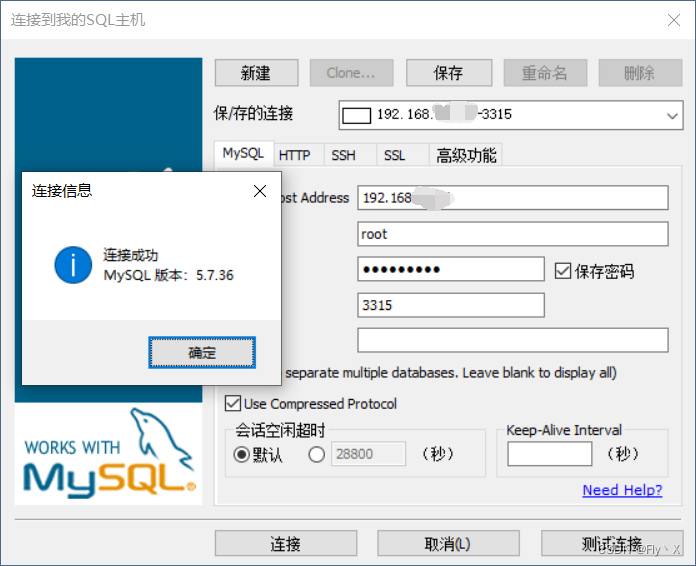This screenshot has height=566, width=696.
Task: Click the 连接 button
Action: point(286,543)
